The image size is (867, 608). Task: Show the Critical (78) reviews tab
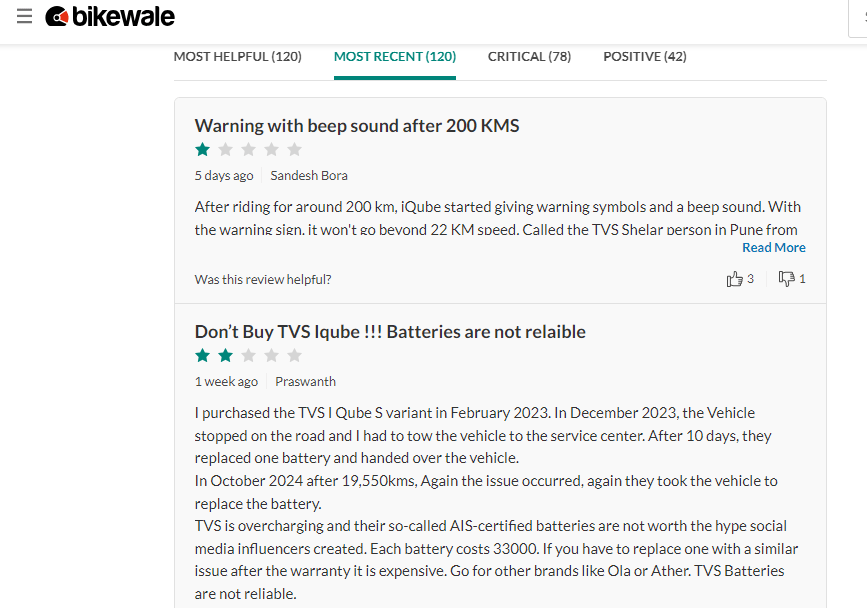click(x=529, y=57)
